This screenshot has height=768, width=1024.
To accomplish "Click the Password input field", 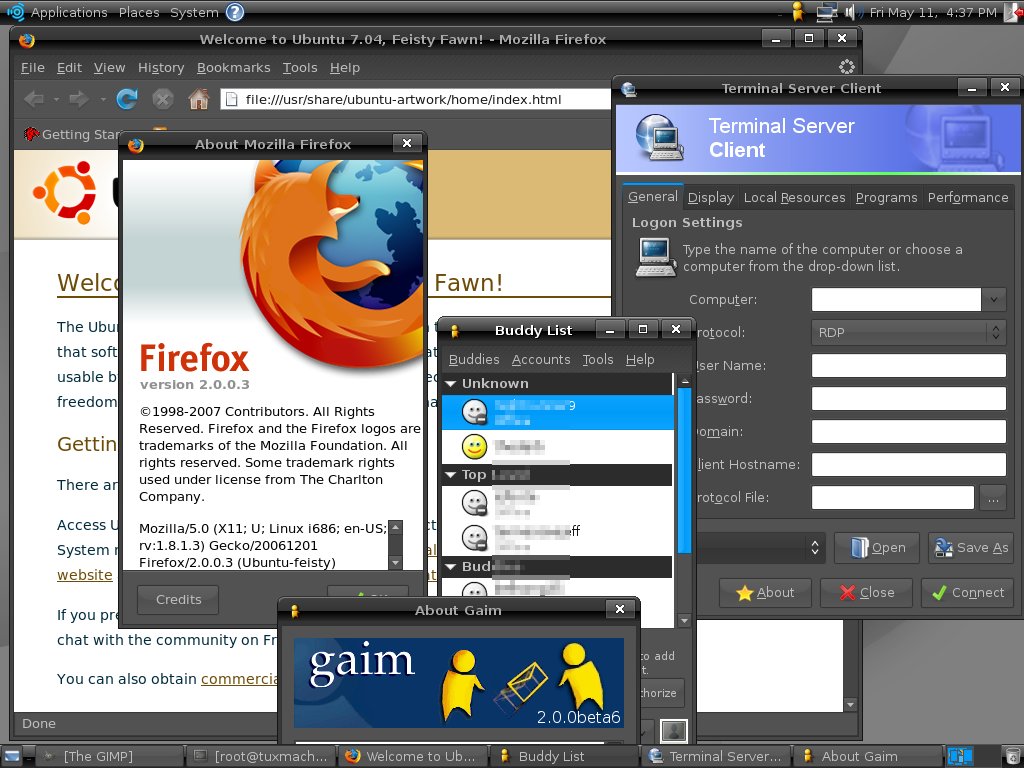I will tap(908, 398).
